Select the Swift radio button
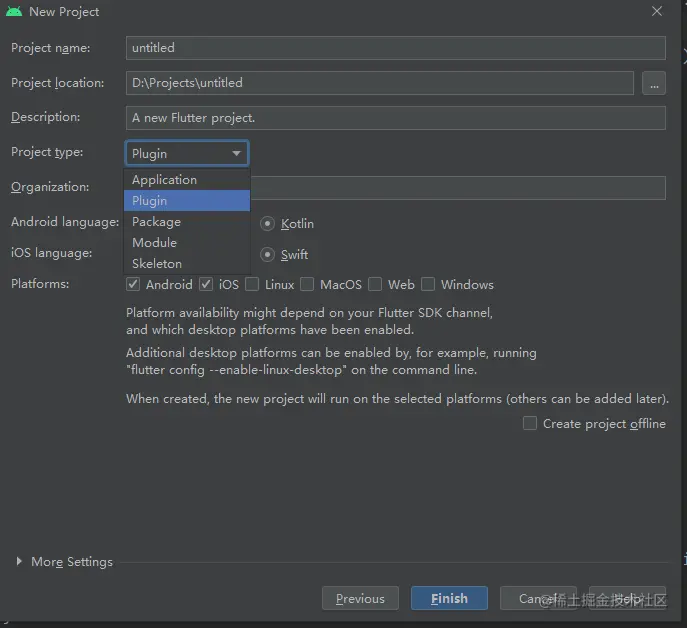This screenshot has width=687, height=628. 267,255
